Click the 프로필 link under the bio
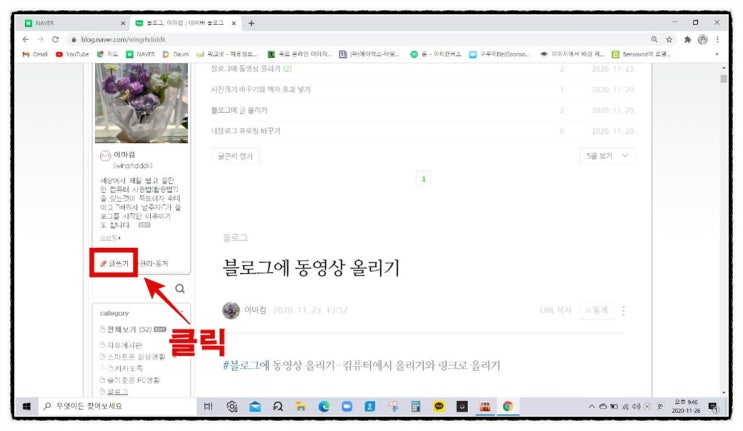This screenshot has width=743, height=431. tap(110, 238)
